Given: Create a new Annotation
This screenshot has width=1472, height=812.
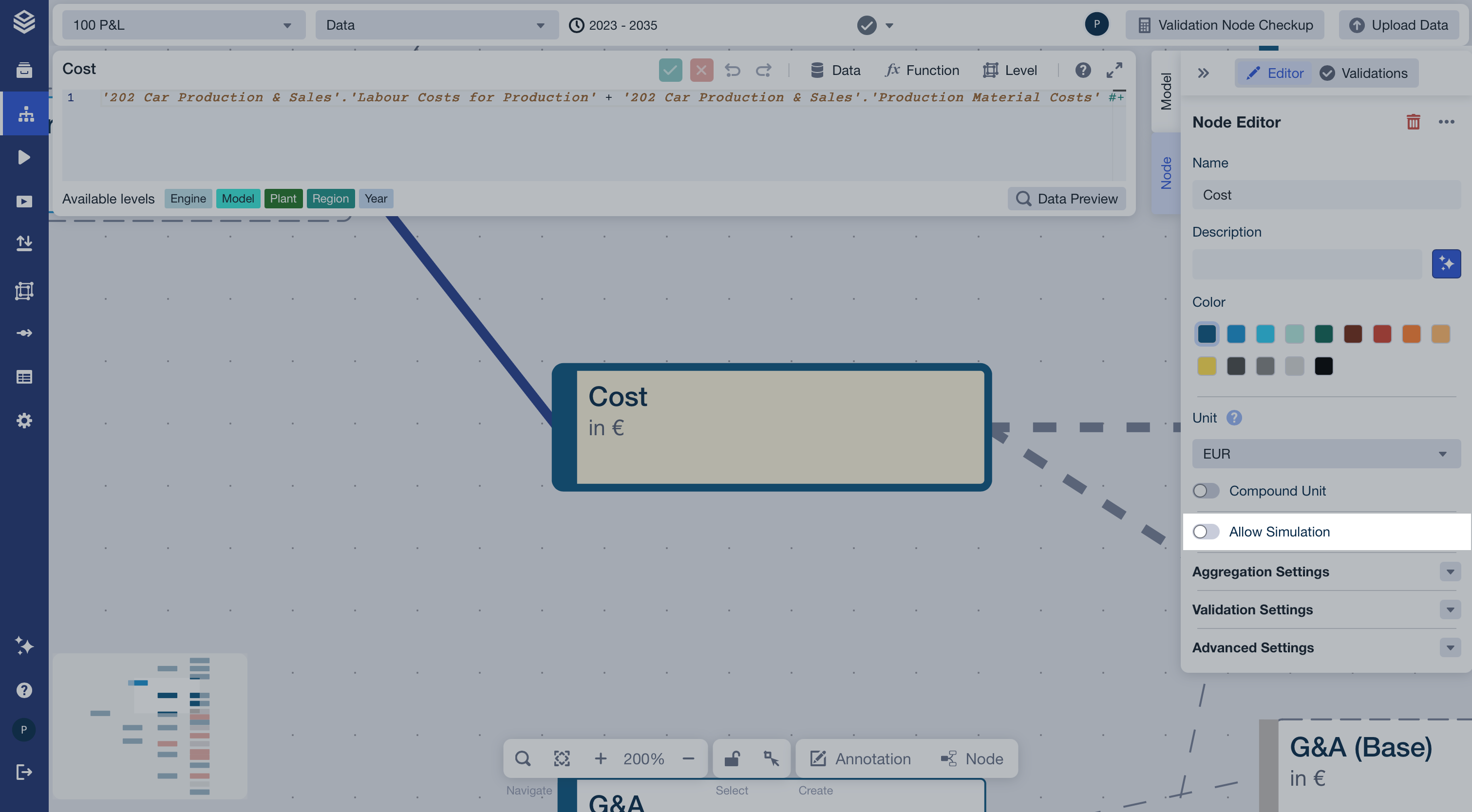Looking at the screenshot, I should click(860, 758).
